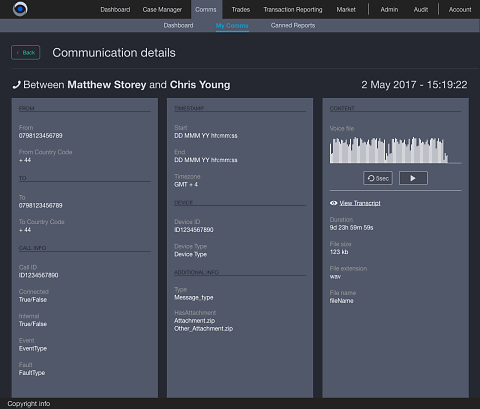Open the top Dashboard menu item

pyautogui.click(x=115, y=9)
